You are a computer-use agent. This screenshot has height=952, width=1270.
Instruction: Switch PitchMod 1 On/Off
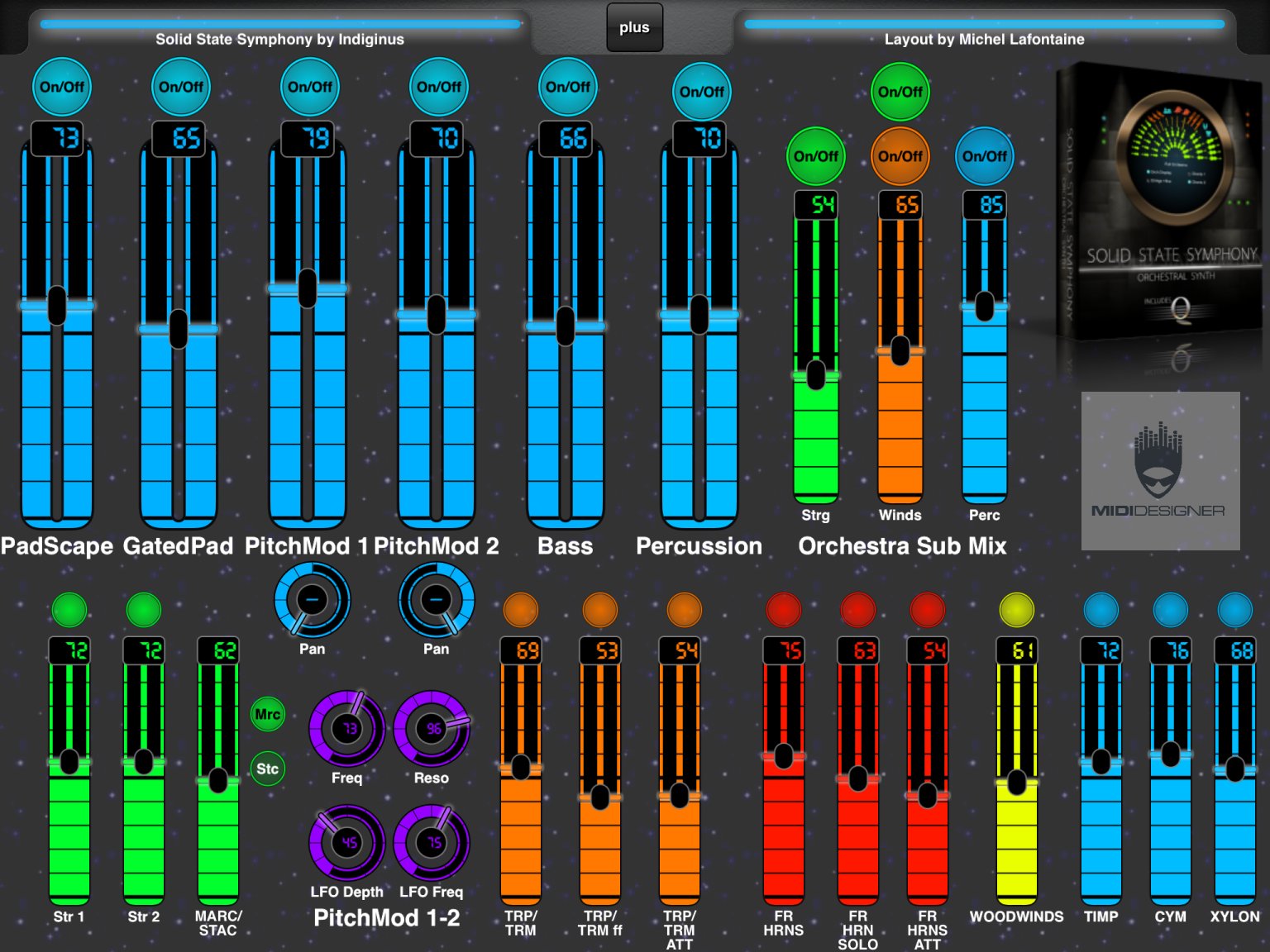coord(310,87)
